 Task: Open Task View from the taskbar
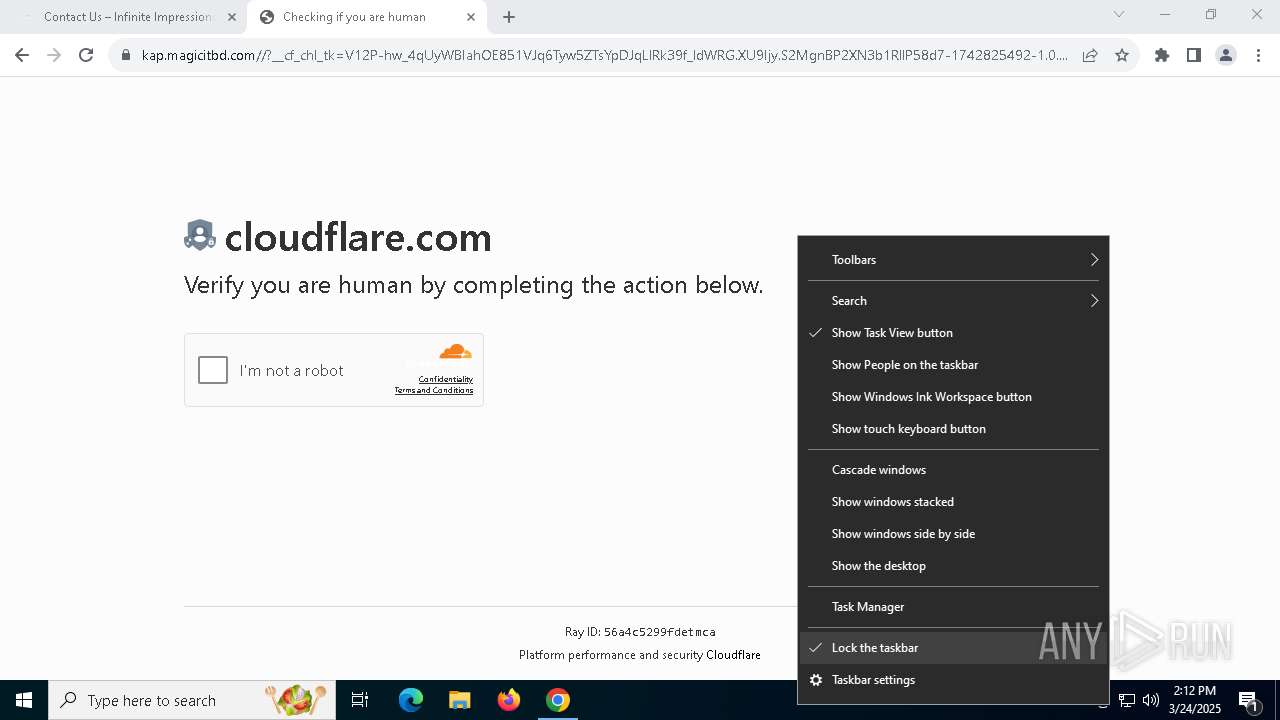(360, 700)
